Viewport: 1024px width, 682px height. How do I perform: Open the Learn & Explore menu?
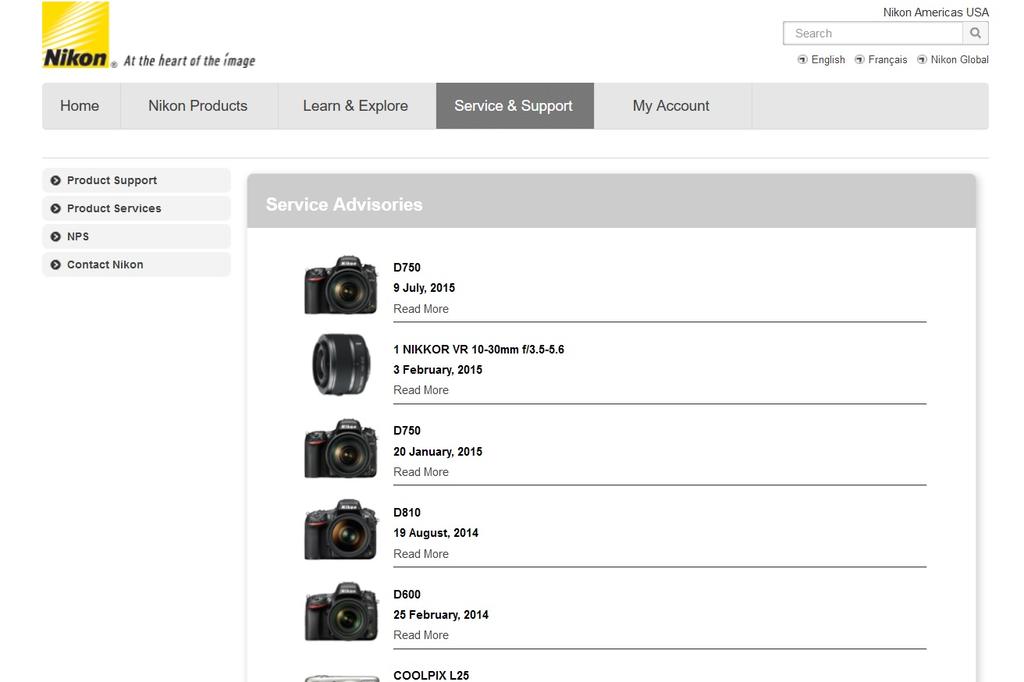[x=355, y=106]
